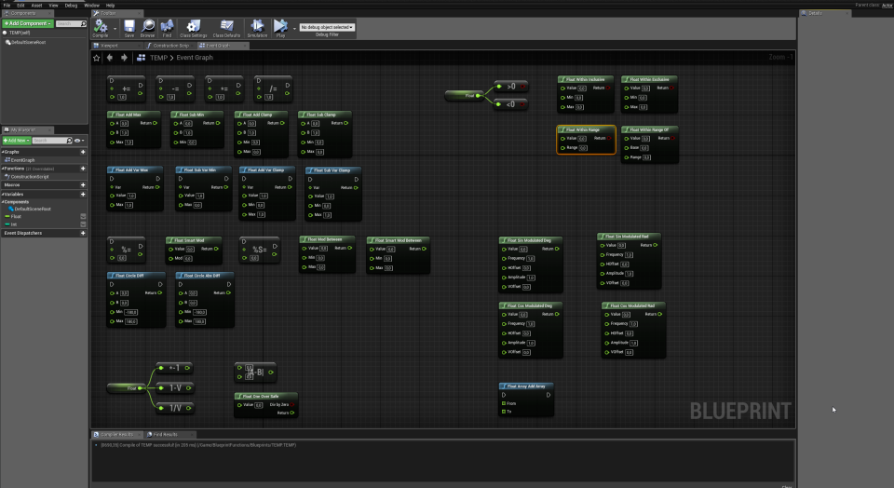
Task: Click the To pin of Float Array Add Array
Action: [x=504, y=411]
